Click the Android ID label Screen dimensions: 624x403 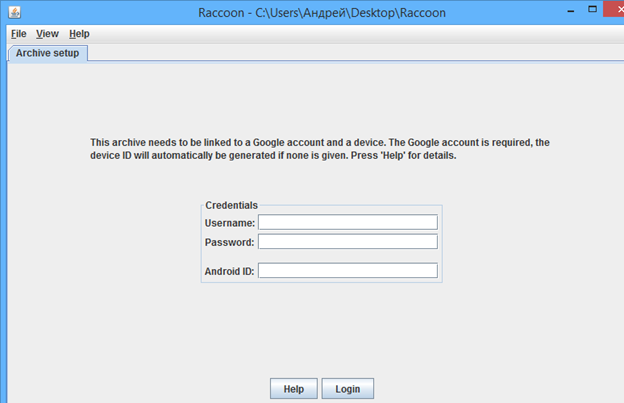click(x=230, y=270)
